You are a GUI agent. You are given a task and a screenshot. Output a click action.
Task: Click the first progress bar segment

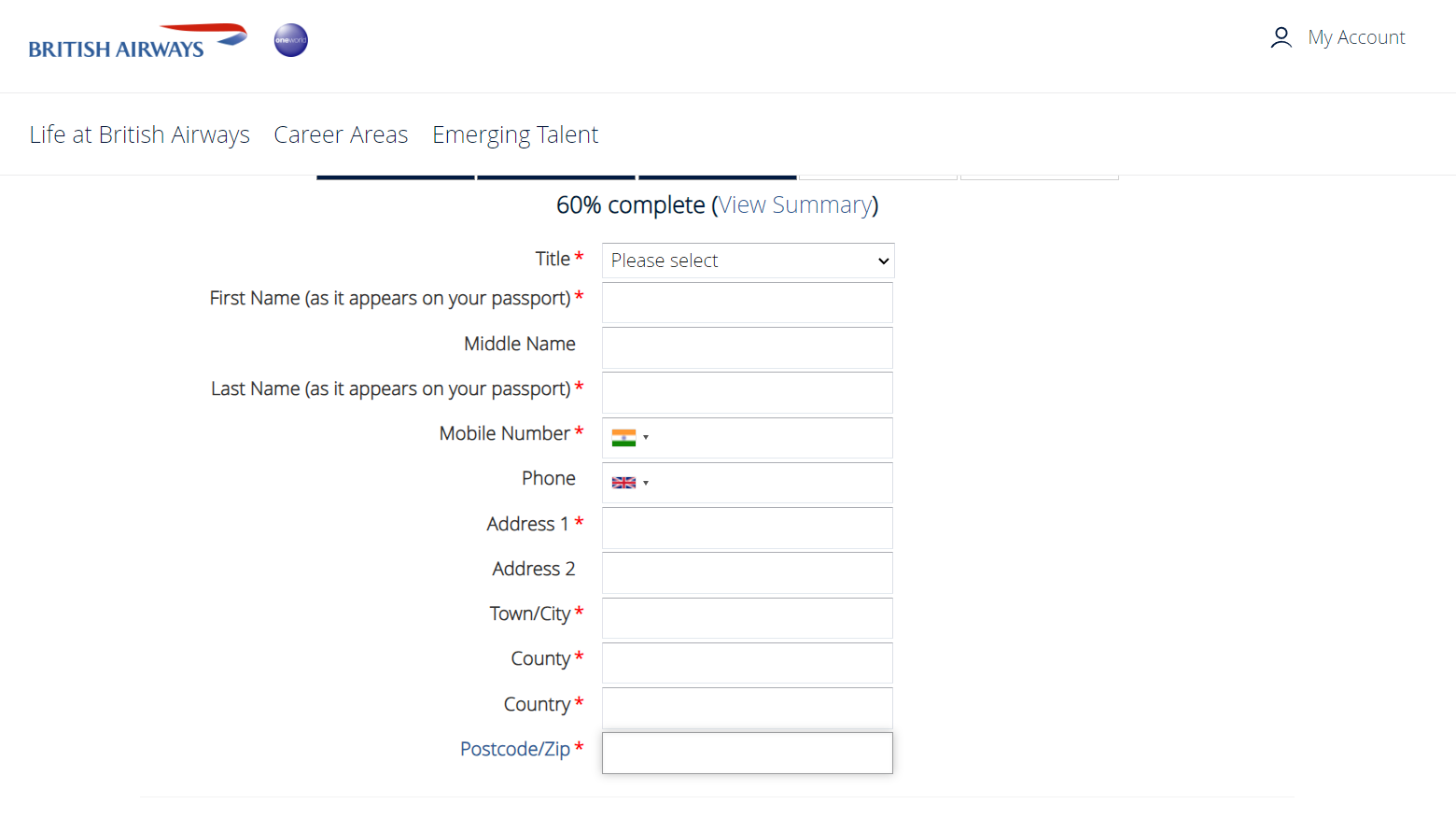tap(396, 176)
